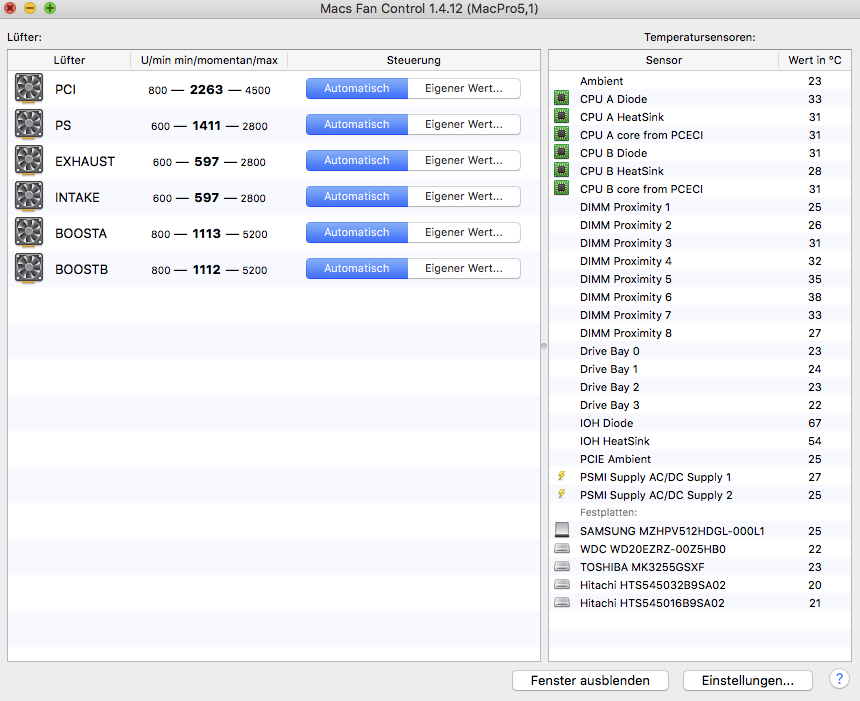Choose Eigener Wert for BOOSTB fan
Image resolution: width=860 pixels, height=701 pixels.
point(464,269)
